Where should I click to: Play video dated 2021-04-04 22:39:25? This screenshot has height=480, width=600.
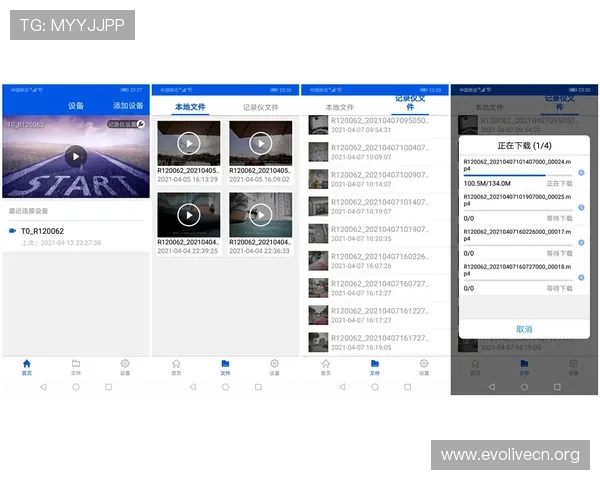pyautogui.click(x=189, y=215)
